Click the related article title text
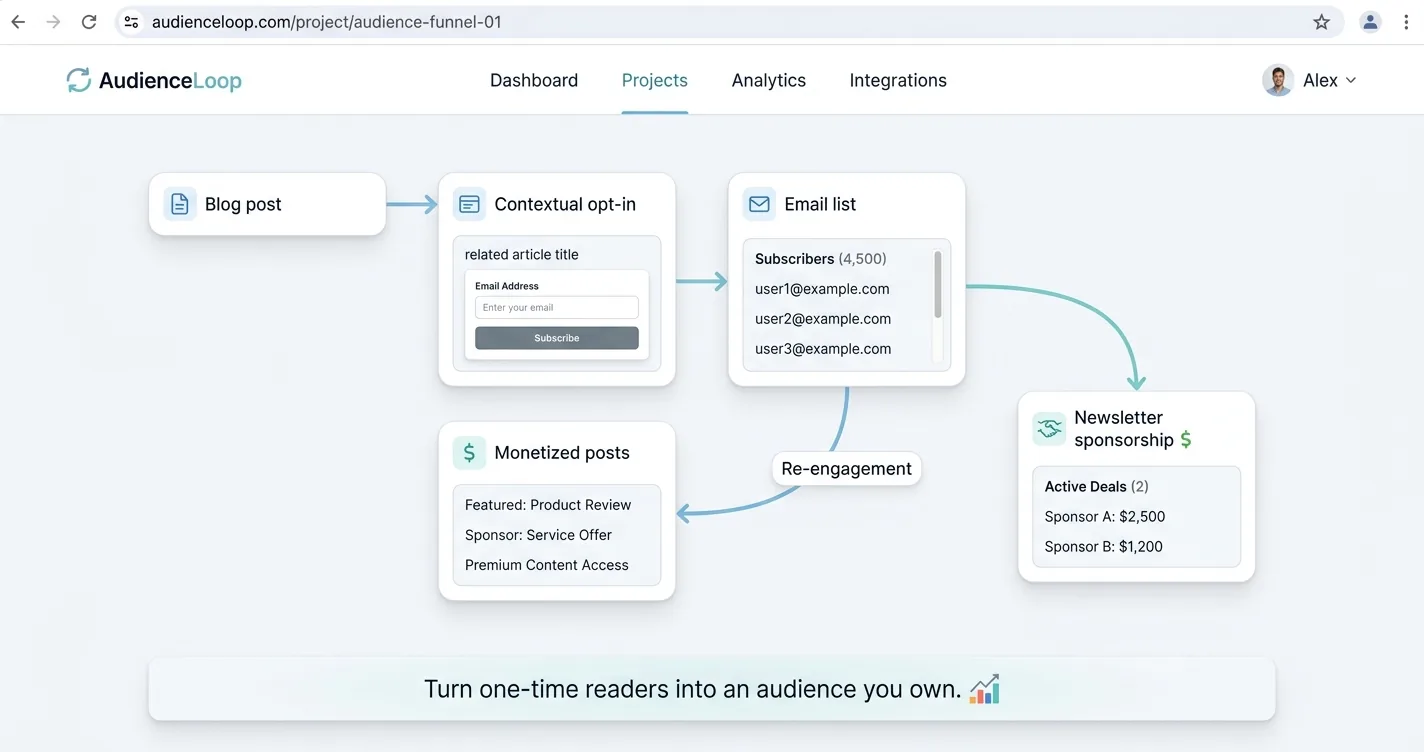Image resolution: width=1424 pixels, height=752 pixels. click(x=522, y=255)
